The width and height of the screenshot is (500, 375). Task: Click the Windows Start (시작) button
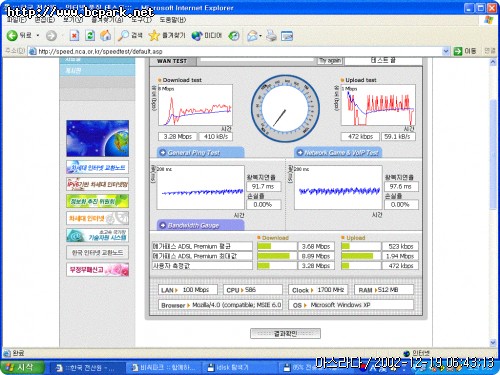point(23,367)
